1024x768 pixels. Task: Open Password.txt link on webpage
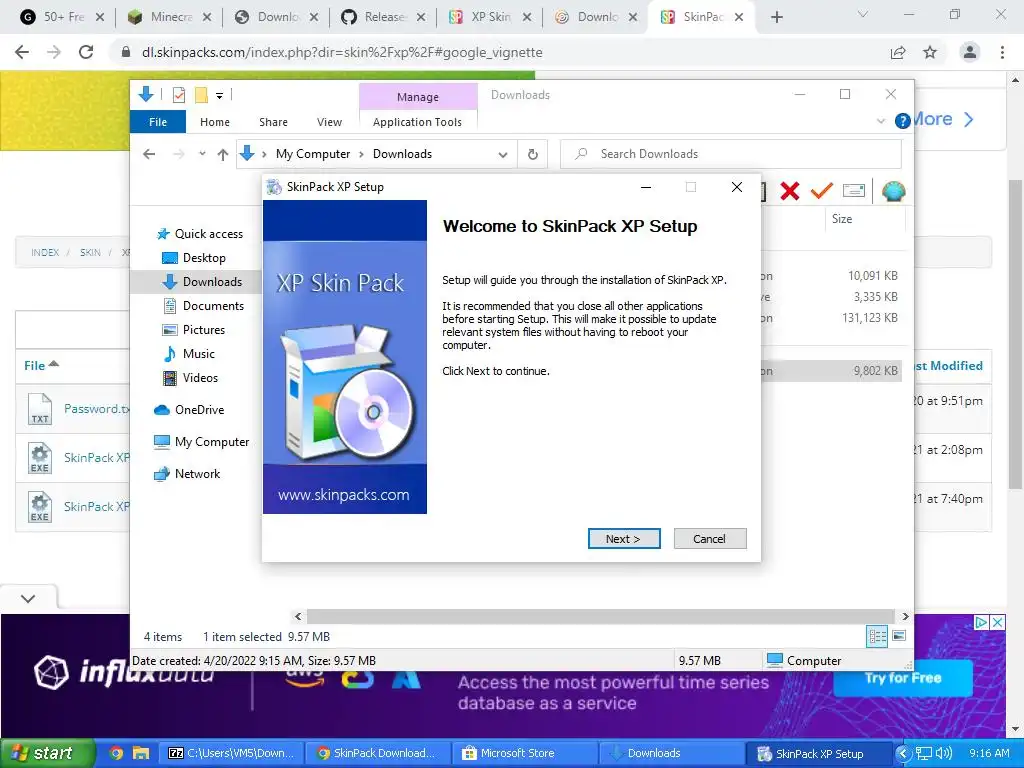coord(96,409)
